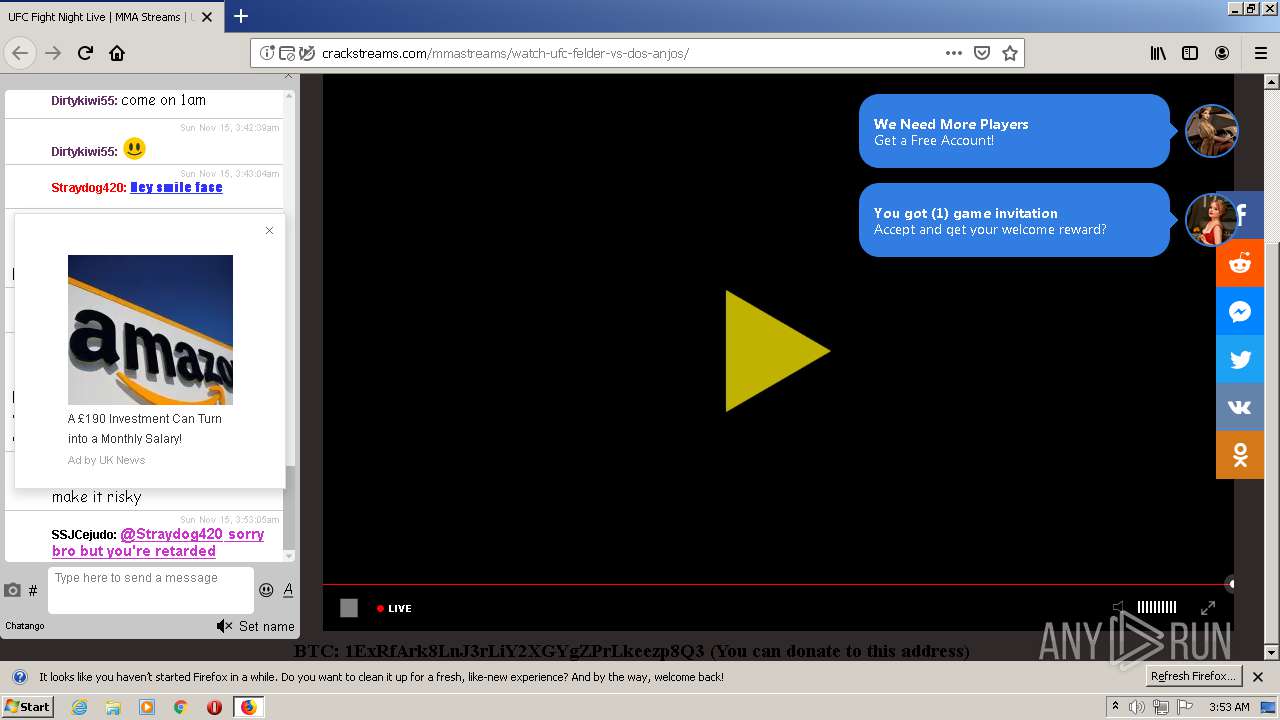Open a new browser tab
Viewport: 1280px width, 720px height.
coord(241,16)
